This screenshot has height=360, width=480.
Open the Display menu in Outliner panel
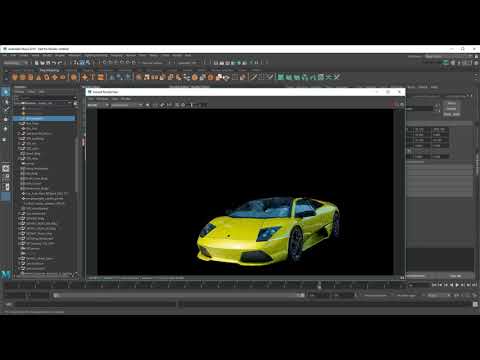pos(19,92)
